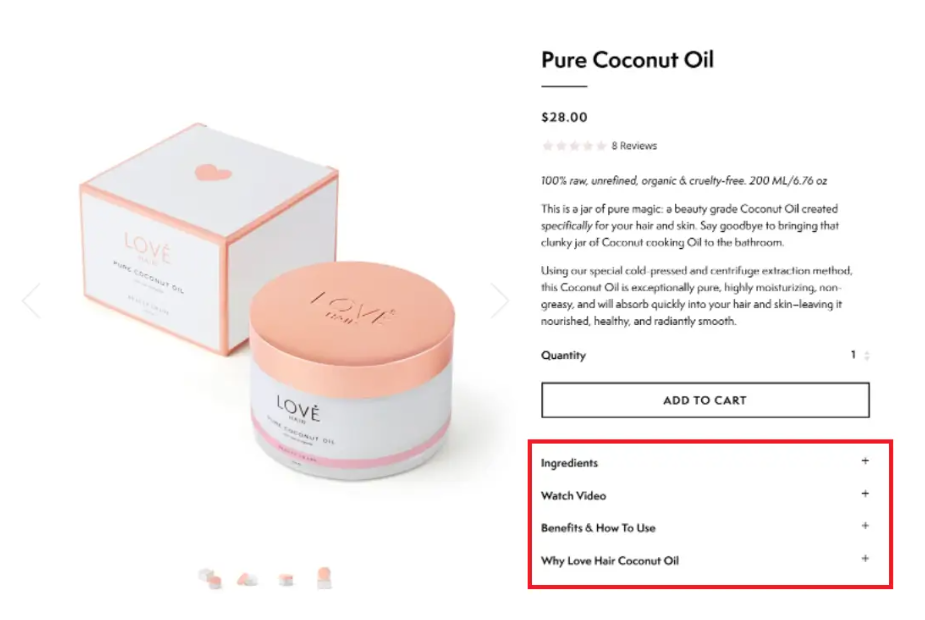Expand Why Love Hair Coconut Oil label
This screenshot has width=925, height=620.
610,561
